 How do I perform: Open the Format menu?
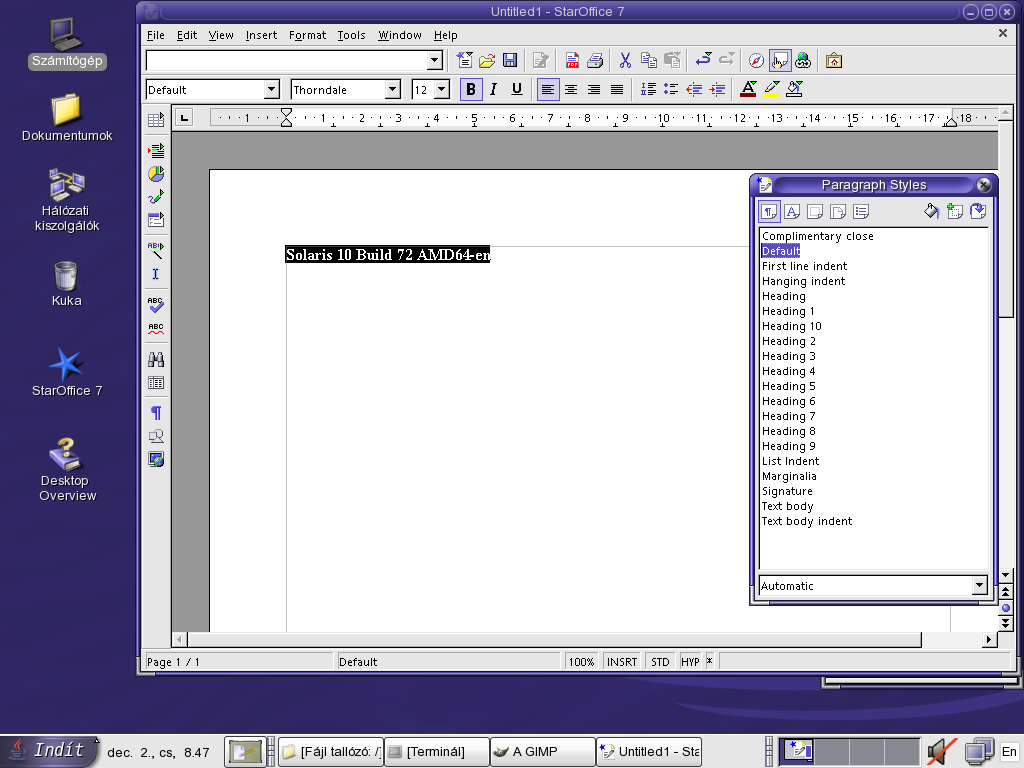307,35
